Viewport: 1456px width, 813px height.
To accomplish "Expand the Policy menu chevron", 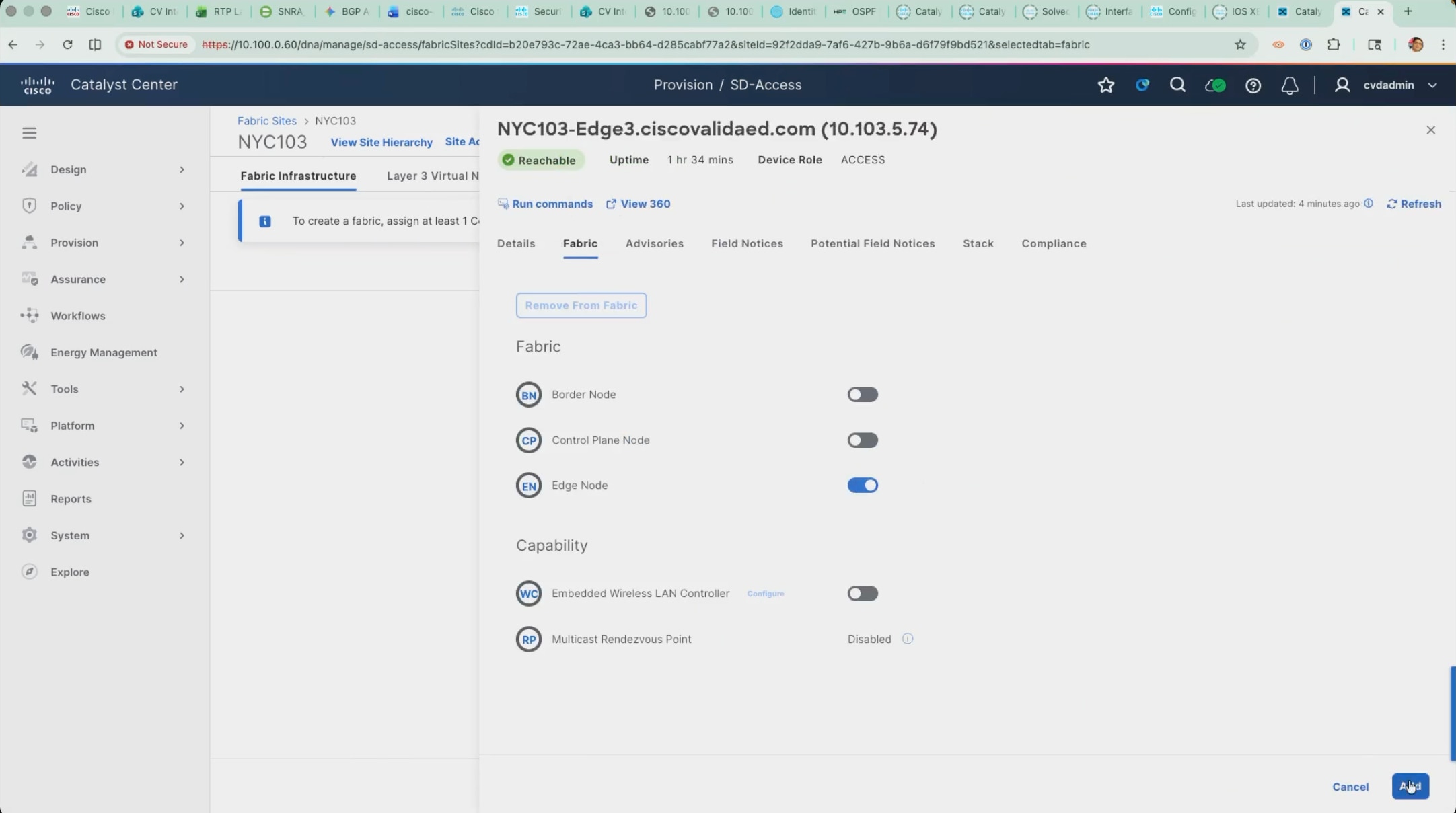I will (x=182, y=206).
